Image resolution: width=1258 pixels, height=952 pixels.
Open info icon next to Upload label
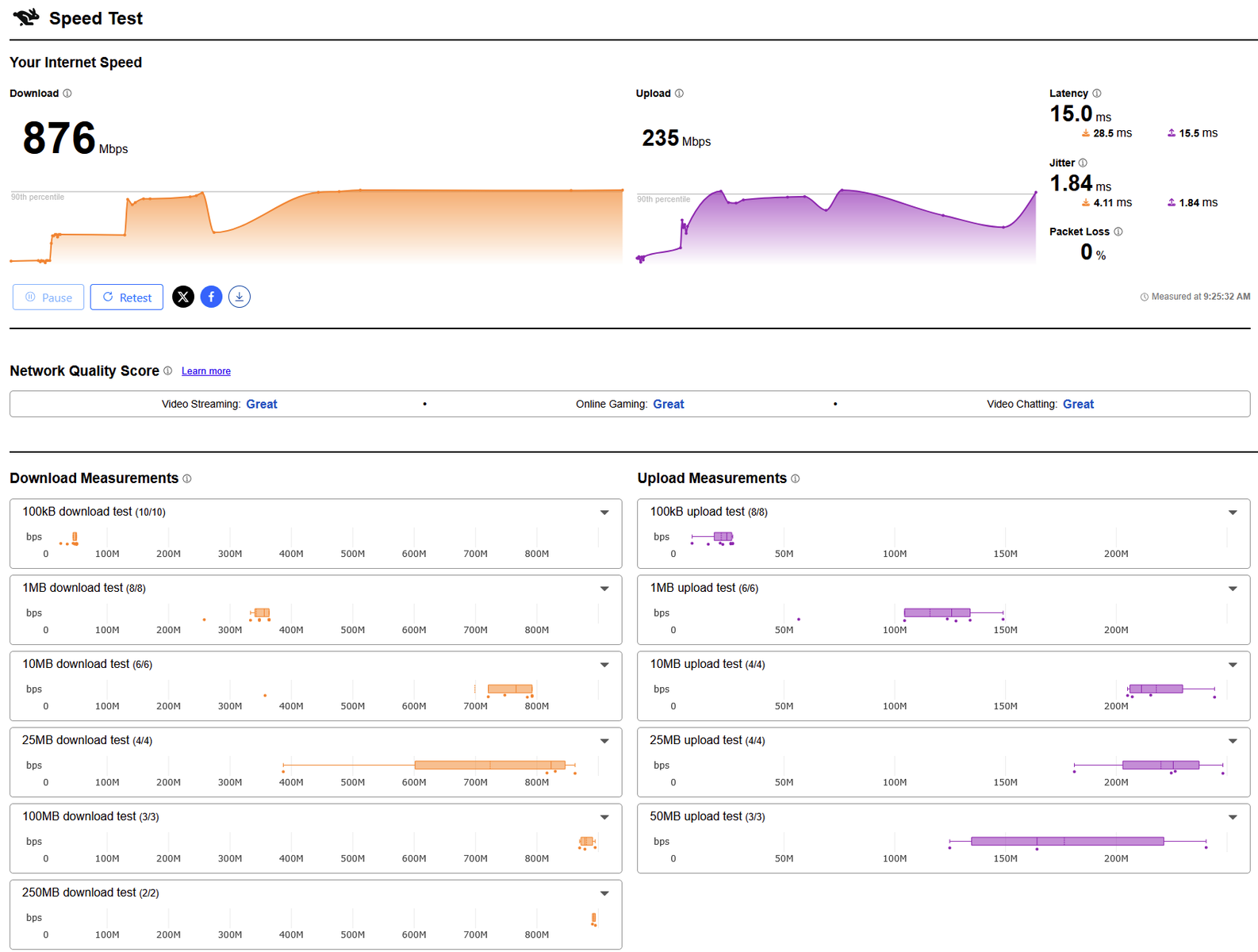coord(679,94)
